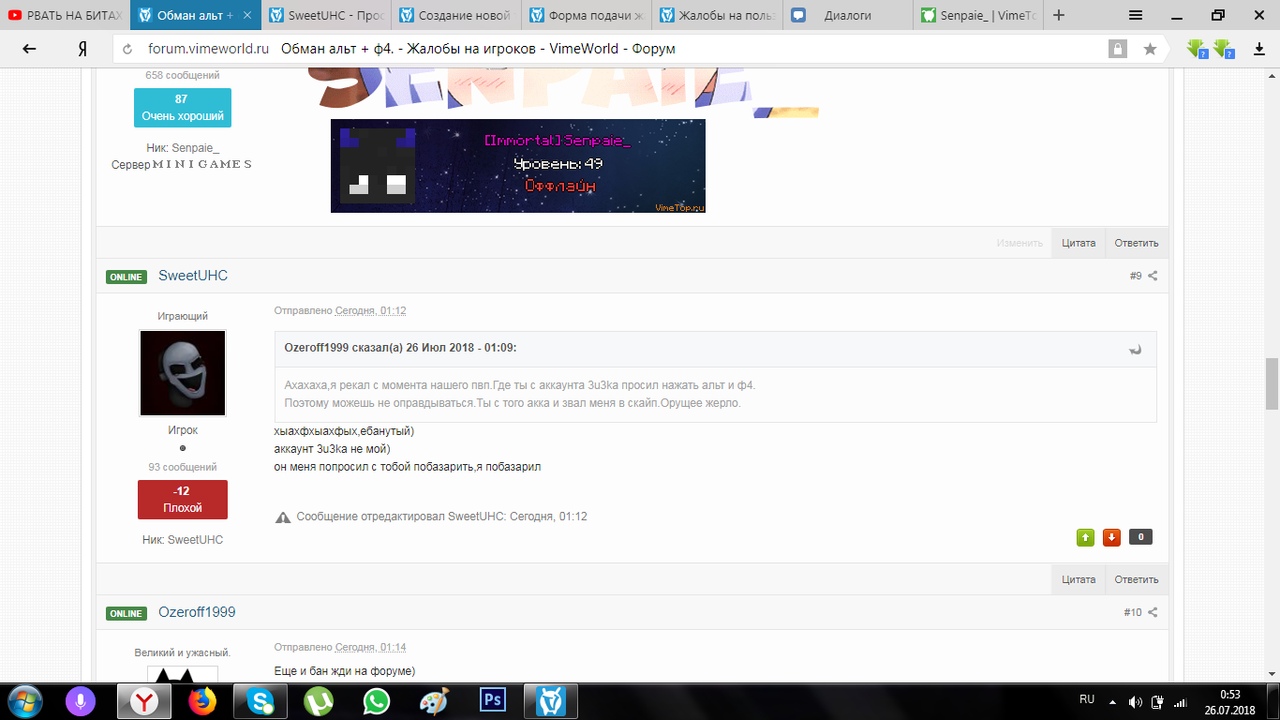
Task: Switch to 'Диалоги' tab
Action: pyautogui.click(x=847, y=15)
